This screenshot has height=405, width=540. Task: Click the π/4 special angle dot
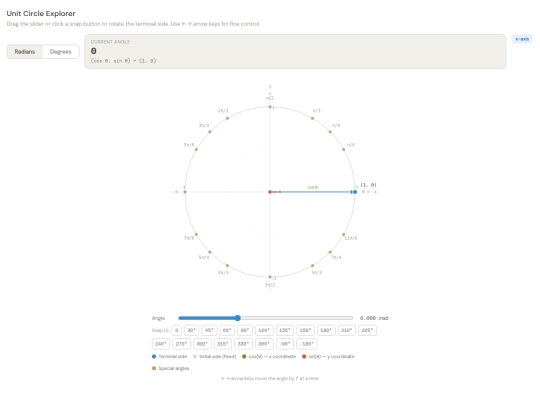pyautogui.click(x=330, y=132)
